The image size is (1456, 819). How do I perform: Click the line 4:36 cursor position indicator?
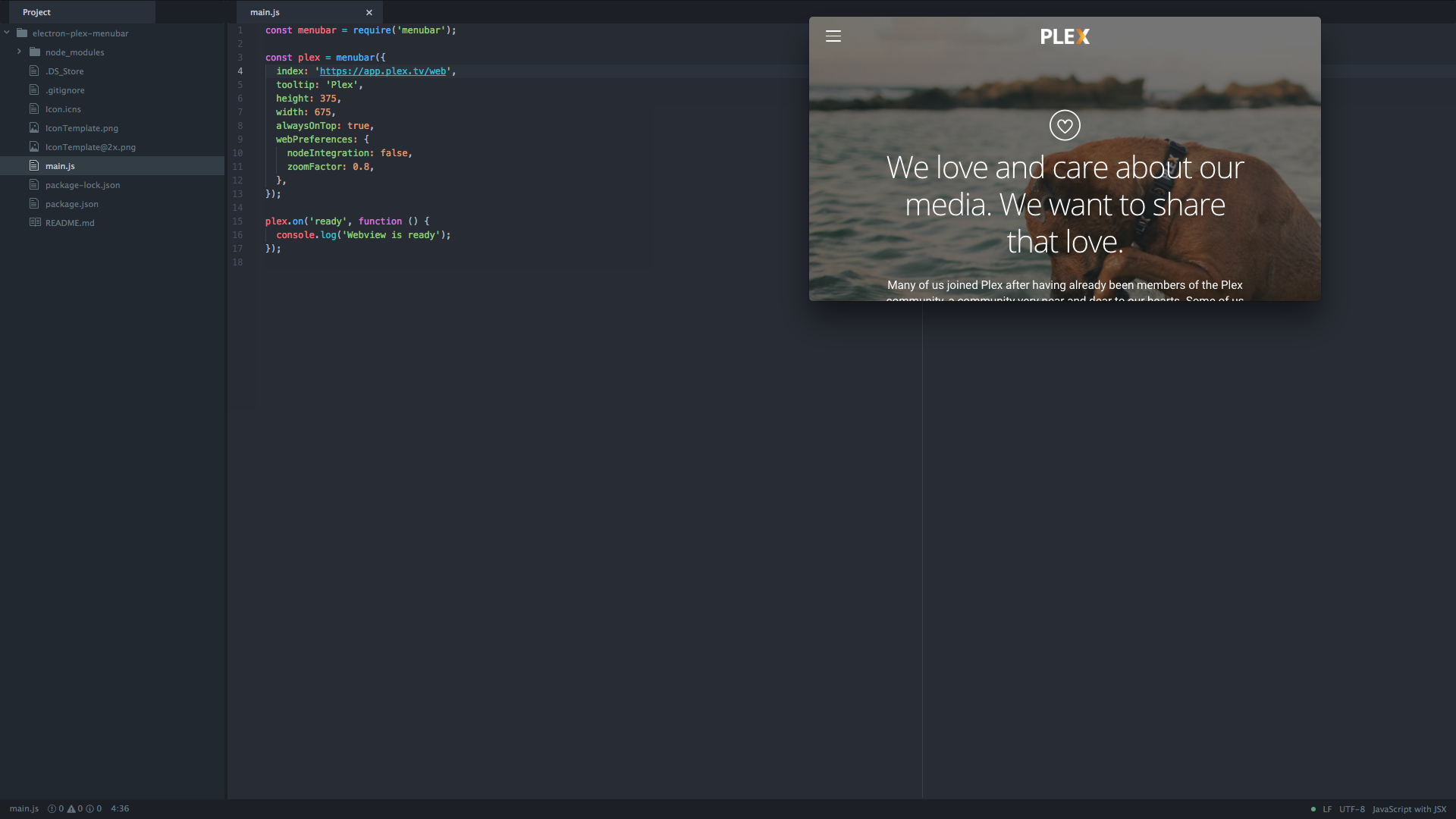pyautogui.click(x=119, y=808)
